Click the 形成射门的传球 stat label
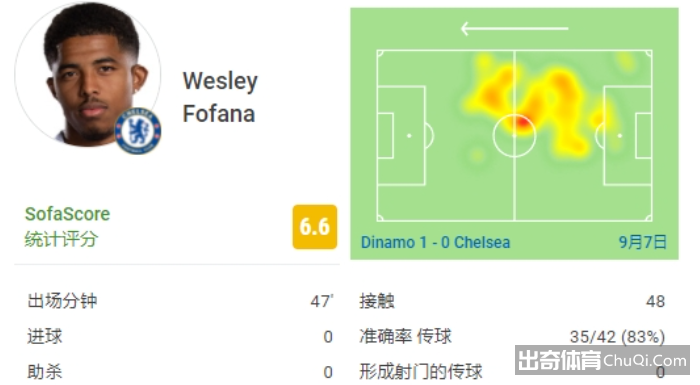700x385 pixels. pos(421,372)
